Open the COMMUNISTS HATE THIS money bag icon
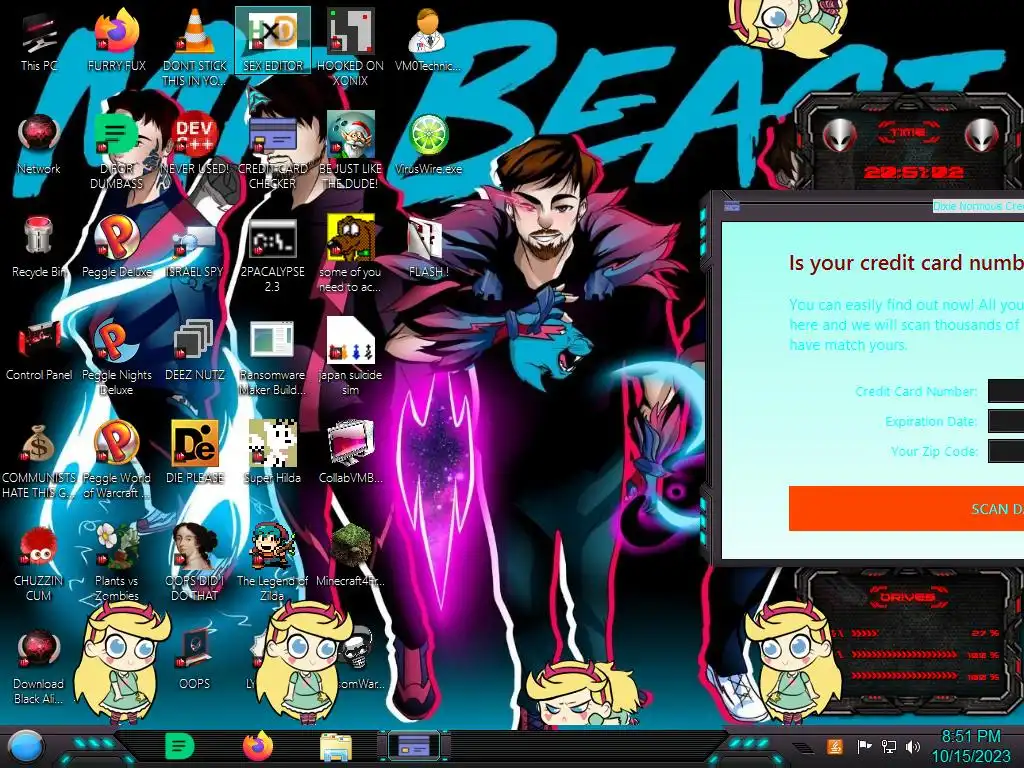1024x768 pixels. tap(39, 460)
